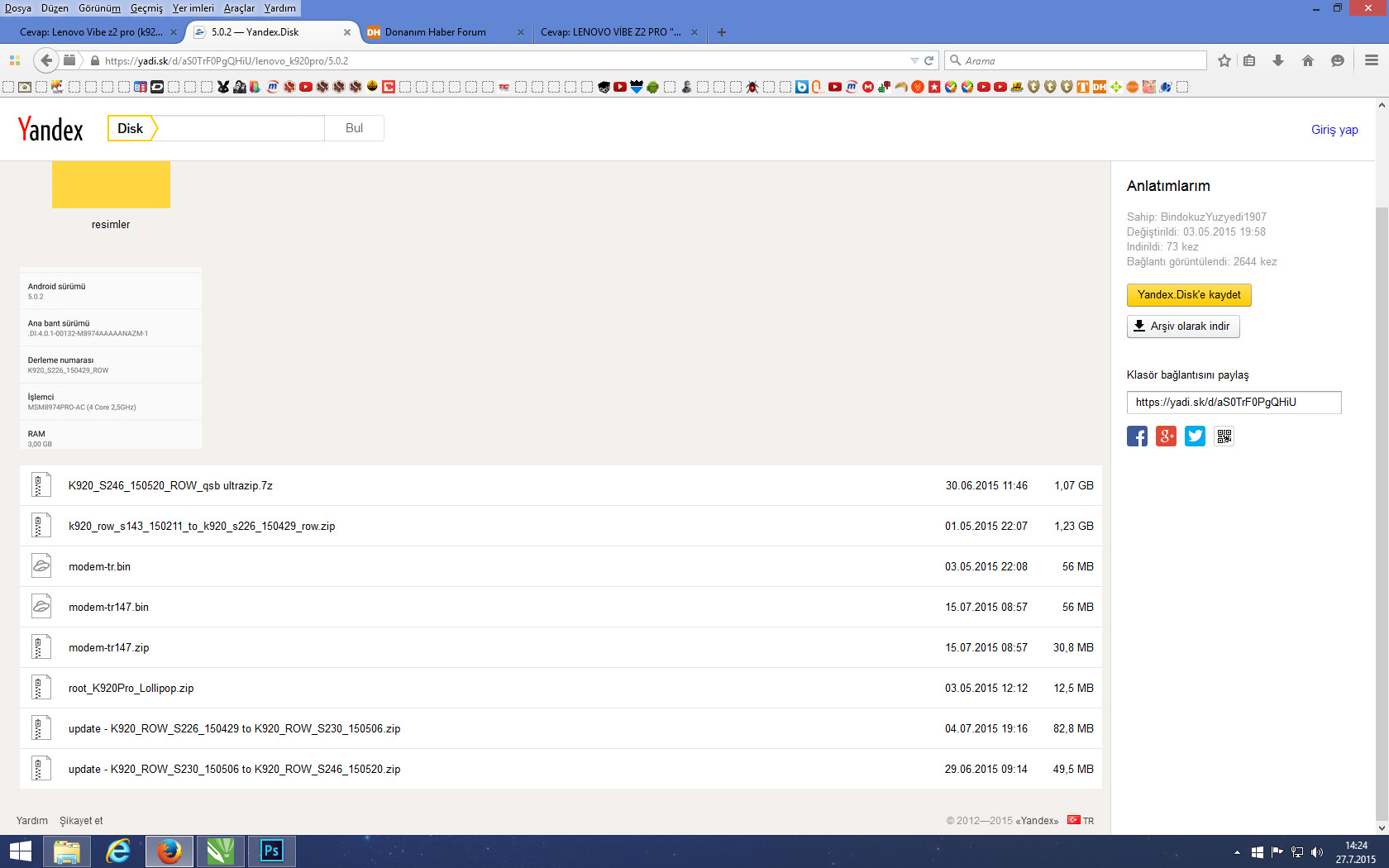The image size is (1389, 868).
Task: Show hidden system tray icons
Action: click(x=1237, y=852)
